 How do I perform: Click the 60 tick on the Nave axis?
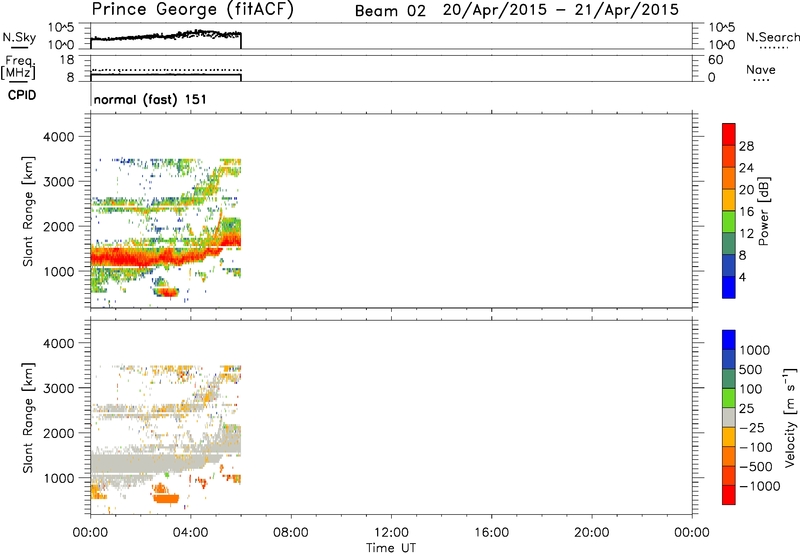click(716, 60)
